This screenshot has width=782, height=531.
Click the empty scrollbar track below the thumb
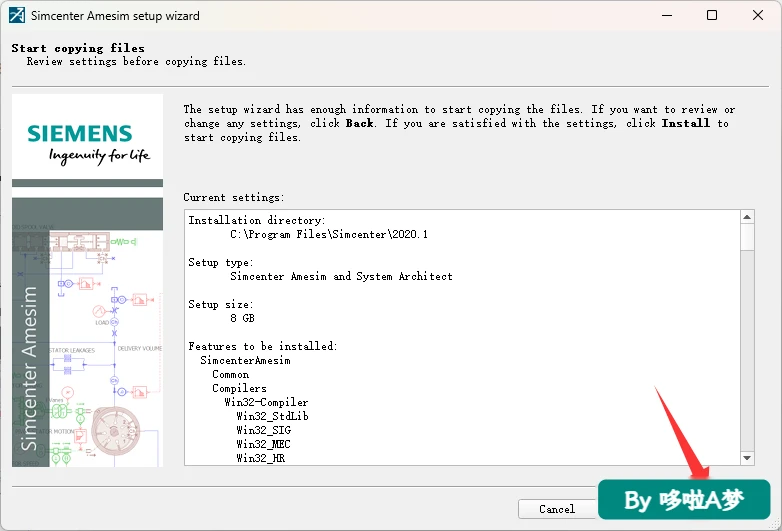747,351
